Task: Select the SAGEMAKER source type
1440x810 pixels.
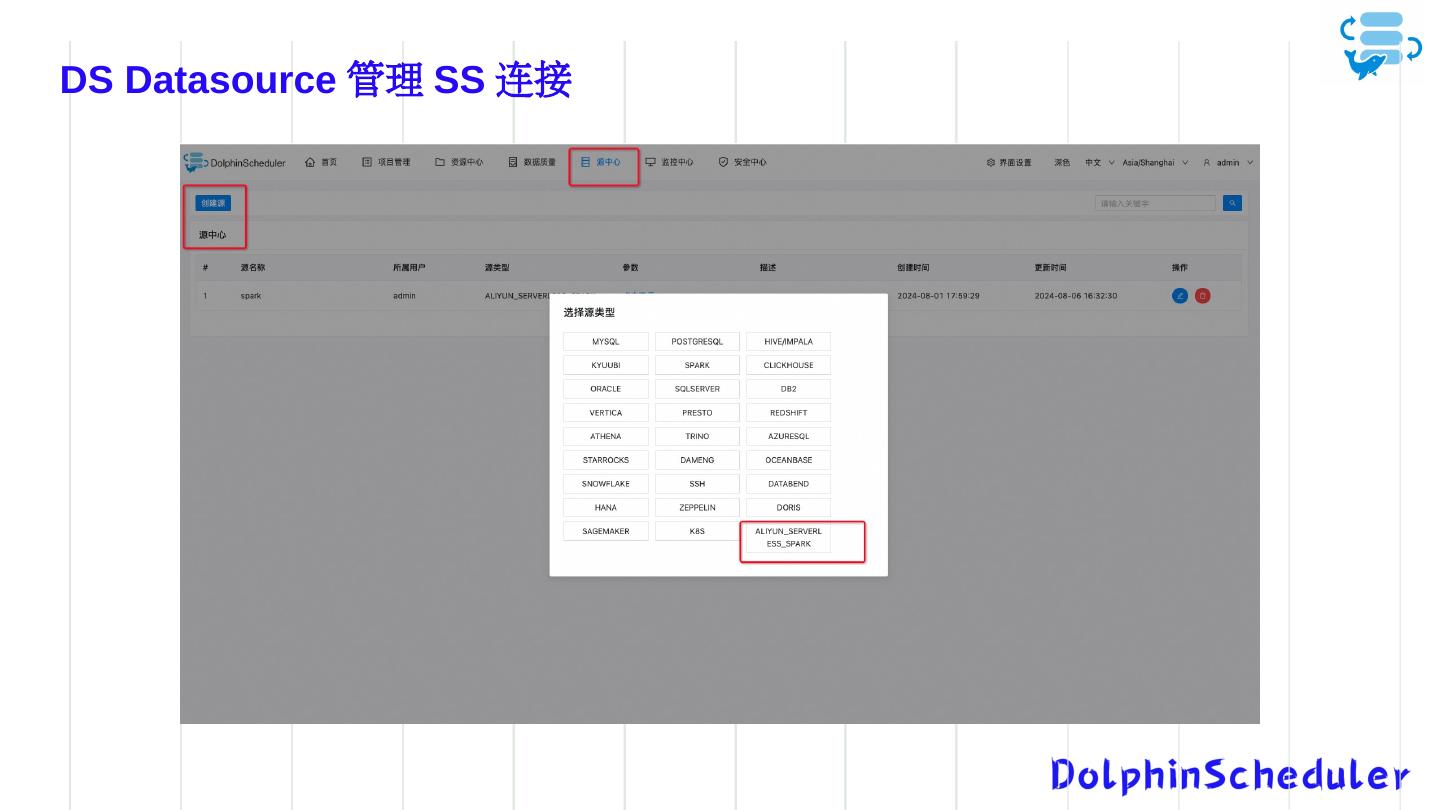Action: tap(606, 531)
